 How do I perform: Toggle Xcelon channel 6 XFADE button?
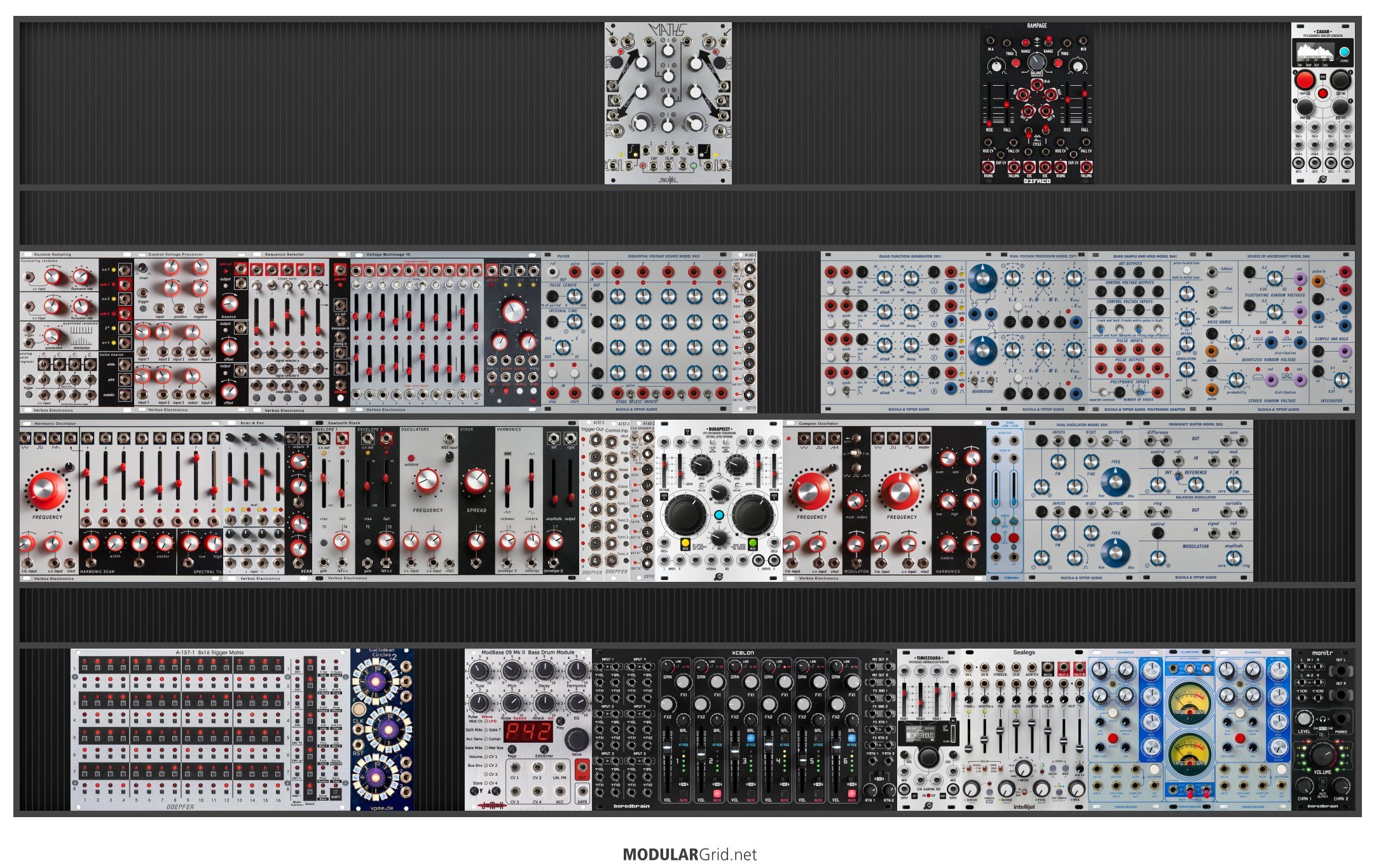pyautogui.click(x=852, y=738)
